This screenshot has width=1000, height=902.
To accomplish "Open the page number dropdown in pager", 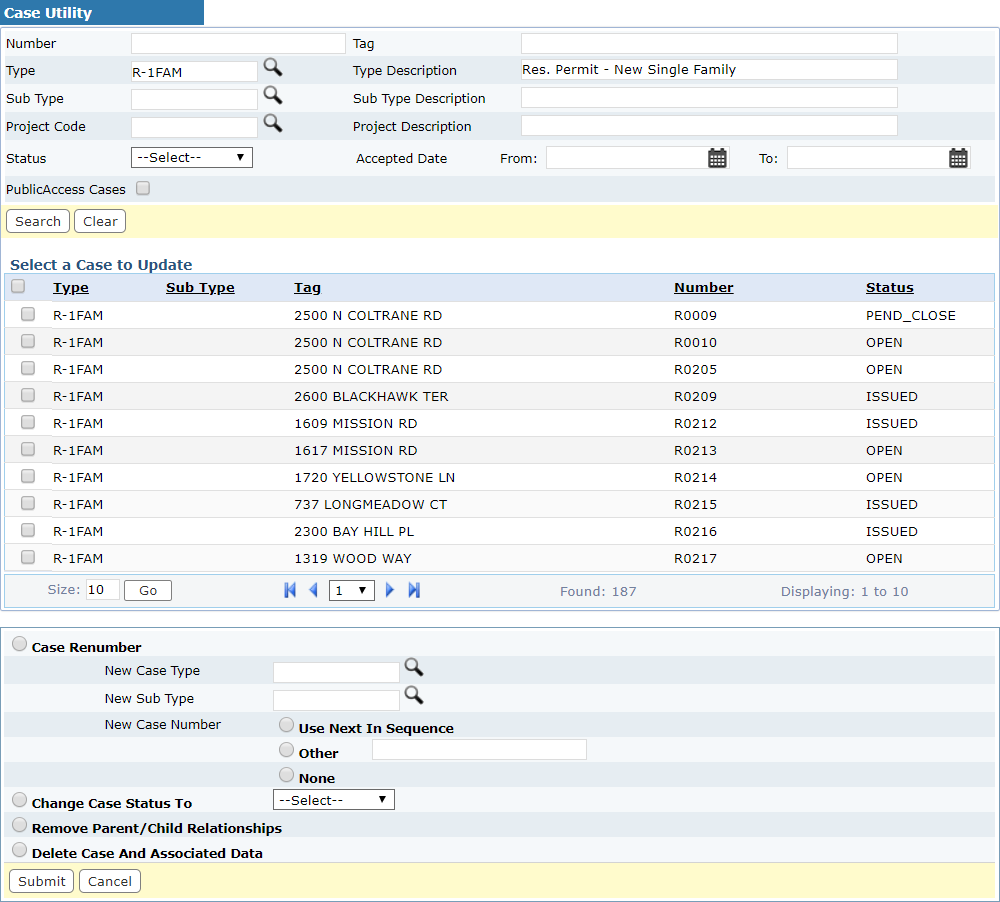I will tap(352, 591).
